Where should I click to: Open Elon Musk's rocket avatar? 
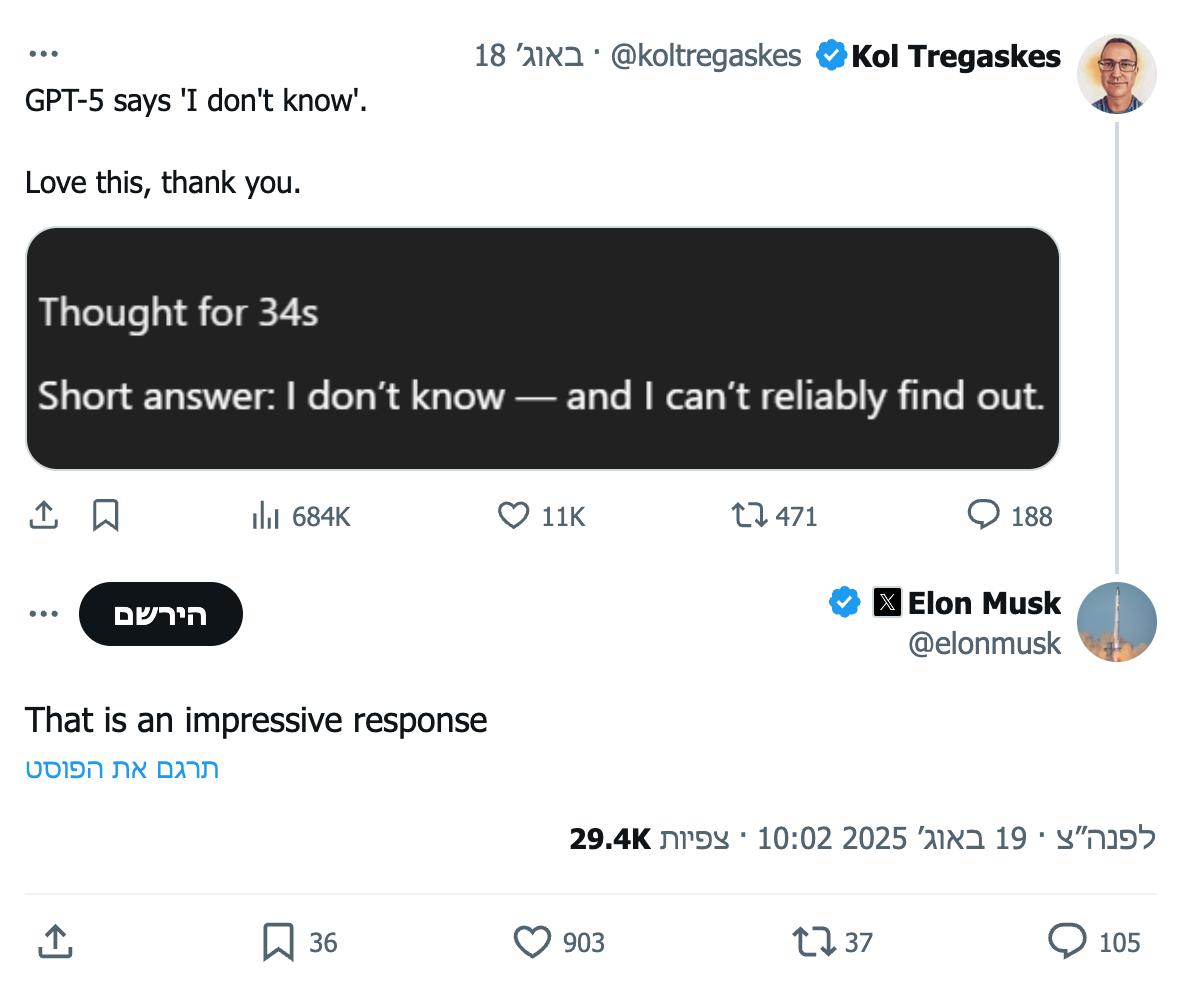1117,622
